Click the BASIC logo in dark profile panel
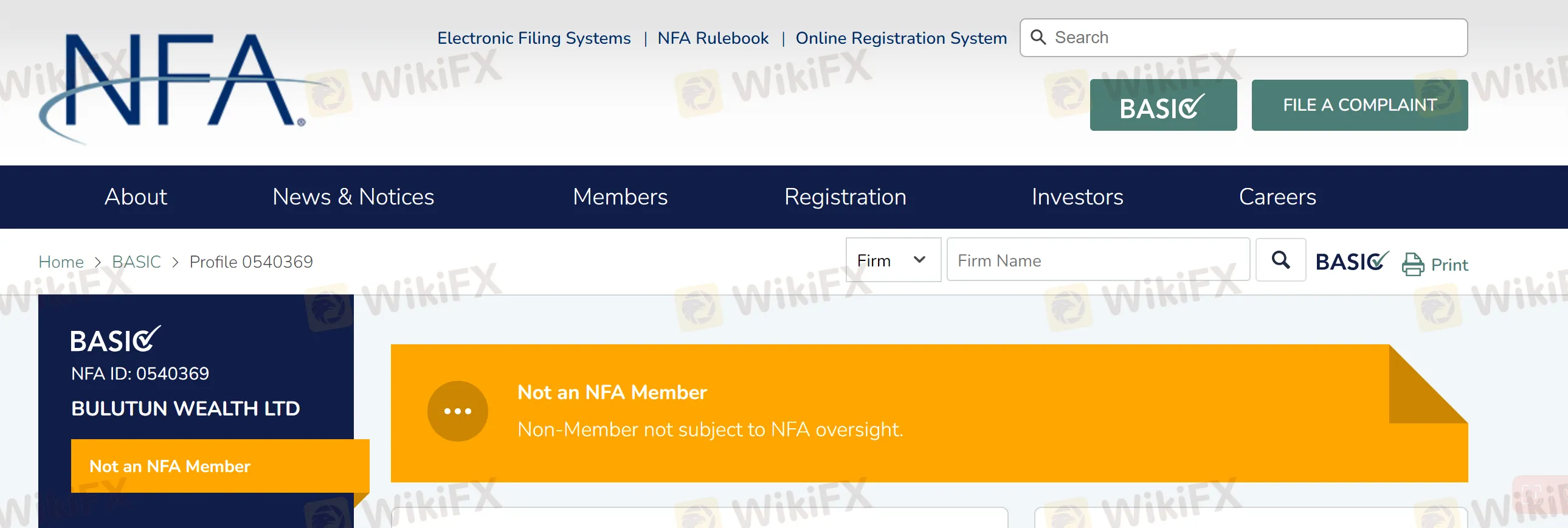Viewport: 1568px width, 528px height. (x=115, y=340)
